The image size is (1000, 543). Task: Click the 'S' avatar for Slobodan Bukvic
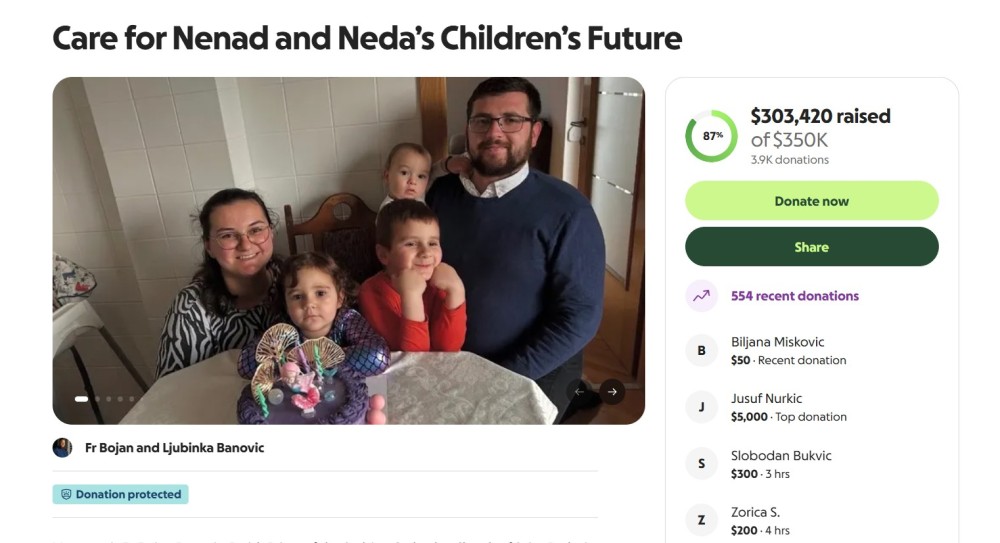coord(701,464)
